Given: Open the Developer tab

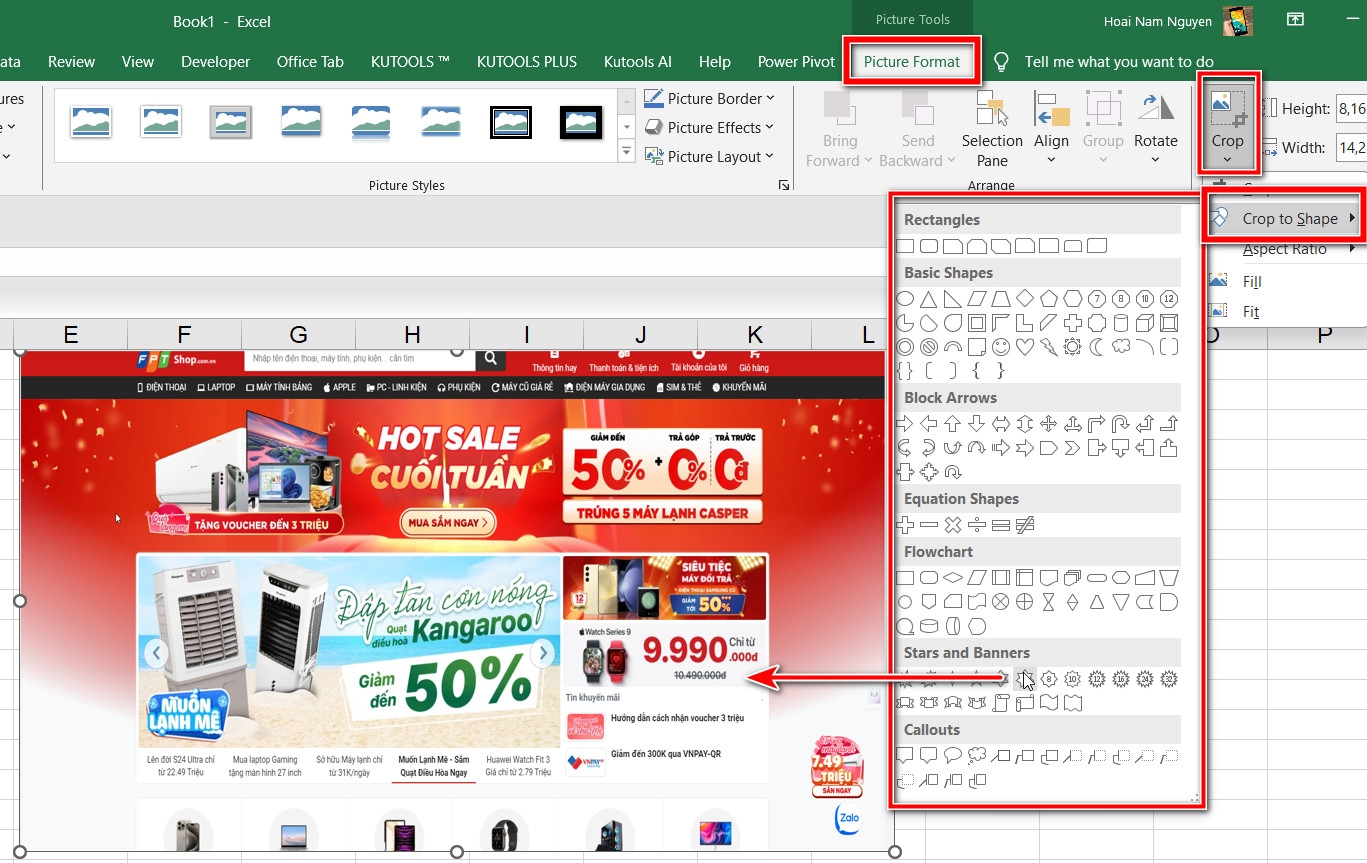Looking at the screenshot, I should 215,61.
